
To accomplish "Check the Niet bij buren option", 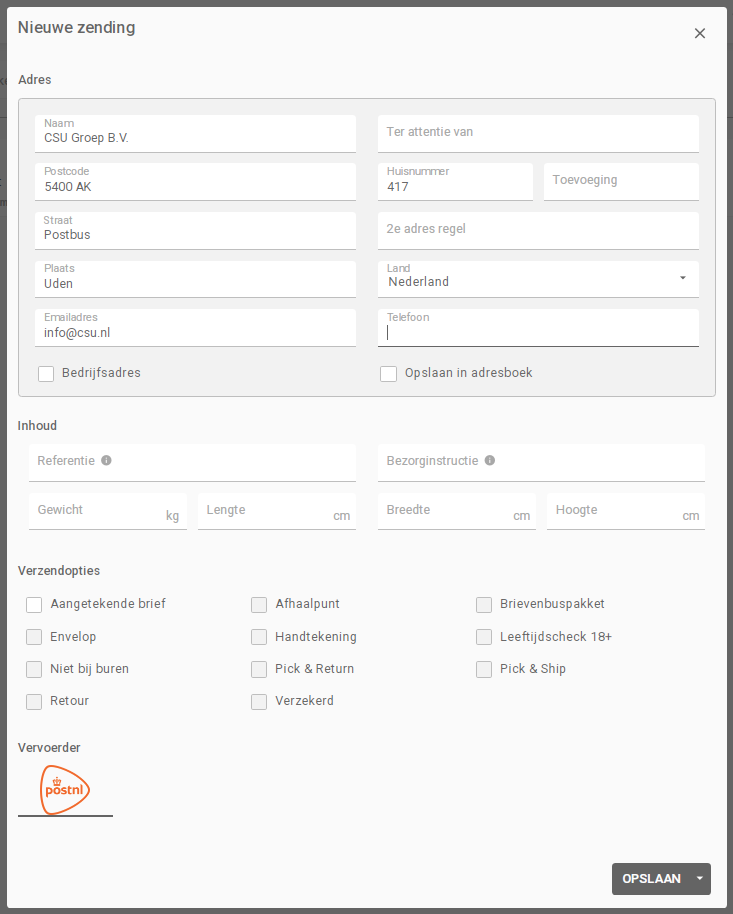I will (34, 669).
